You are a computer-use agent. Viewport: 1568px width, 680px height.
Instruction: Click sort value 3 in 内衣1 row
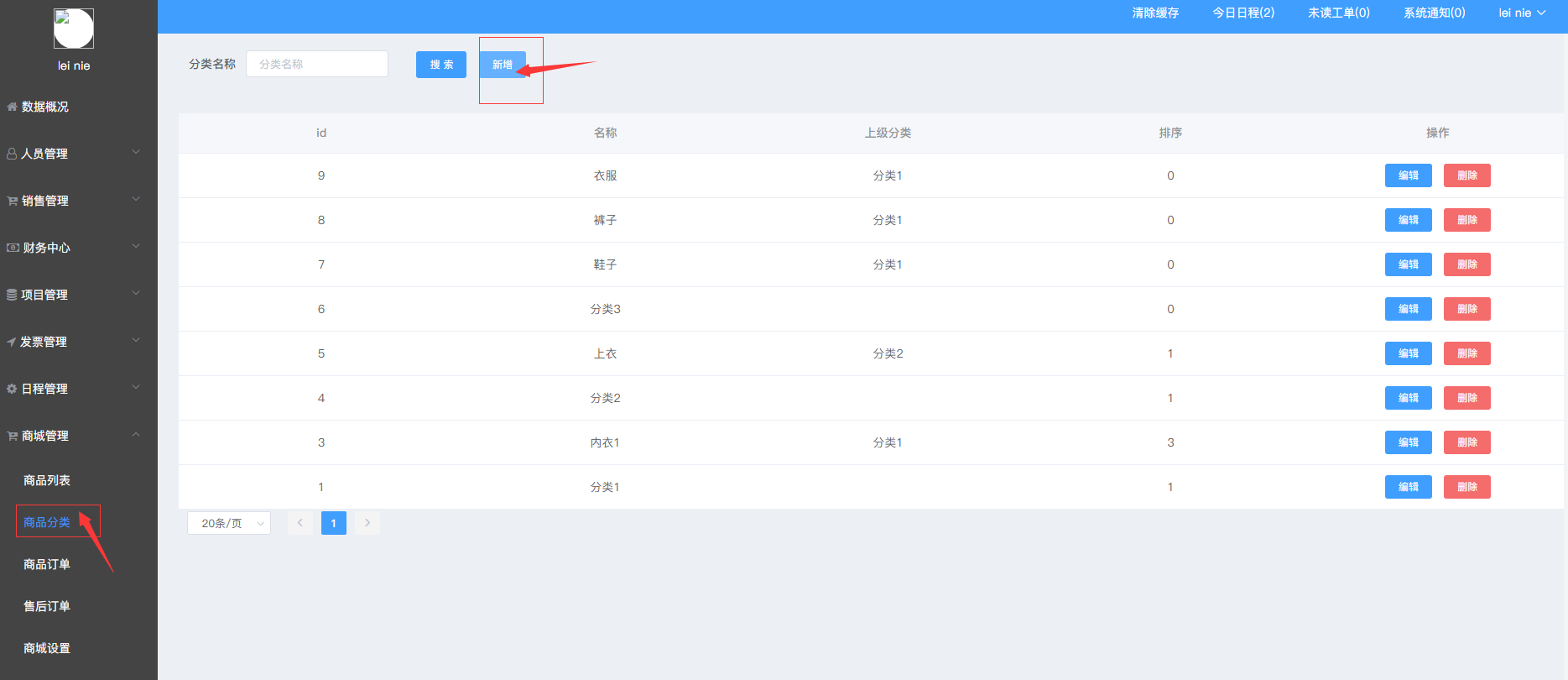1170,442
